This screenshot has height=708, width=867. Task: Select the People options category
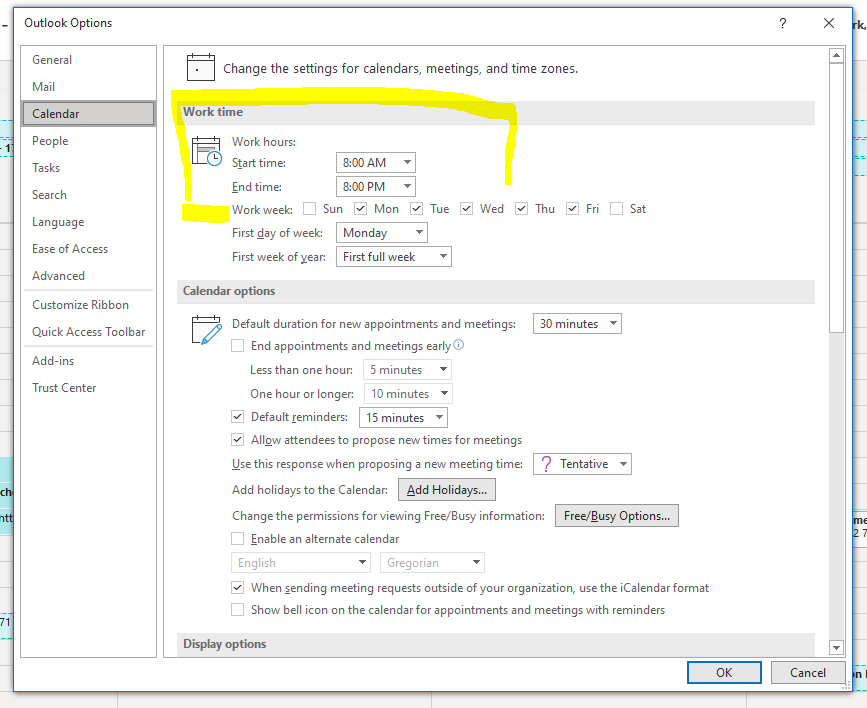click(x=88, y=140)
